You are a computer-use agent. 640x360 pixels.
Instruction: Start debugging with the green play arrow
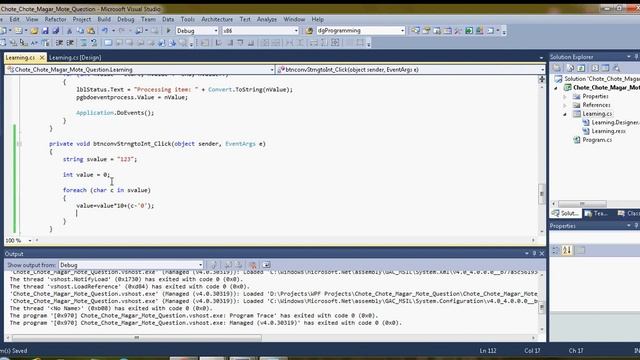pos(168,31)
